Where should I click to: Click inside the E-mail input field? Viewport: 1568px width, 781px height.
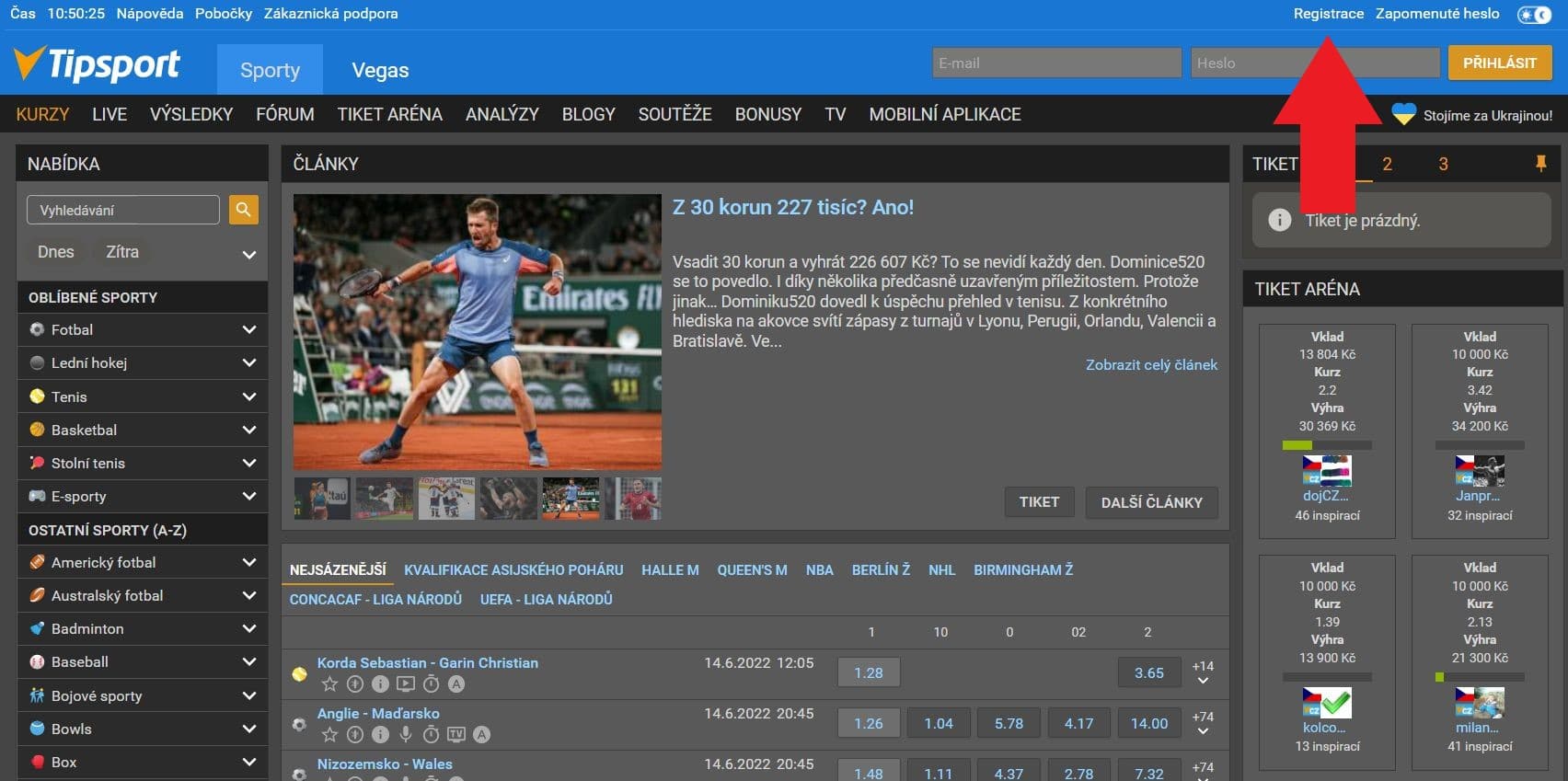tap(1055, 63)
